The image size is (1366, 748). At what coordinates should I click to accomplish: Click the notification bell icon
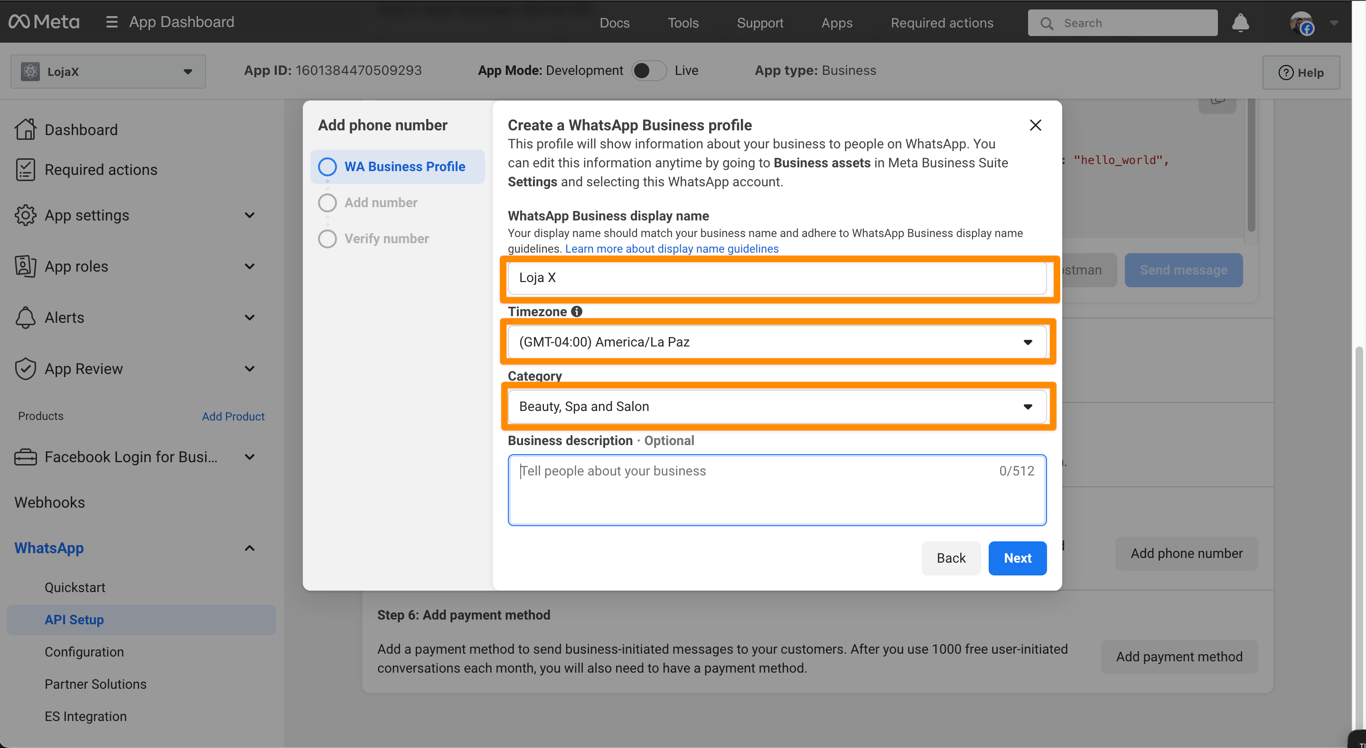click(1240, 22)
